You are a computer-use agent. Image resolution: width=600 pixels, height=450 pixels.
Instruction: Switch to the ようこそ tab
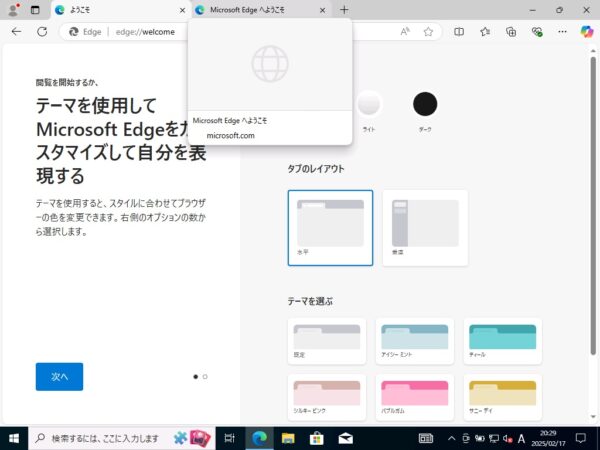[121, 10]
